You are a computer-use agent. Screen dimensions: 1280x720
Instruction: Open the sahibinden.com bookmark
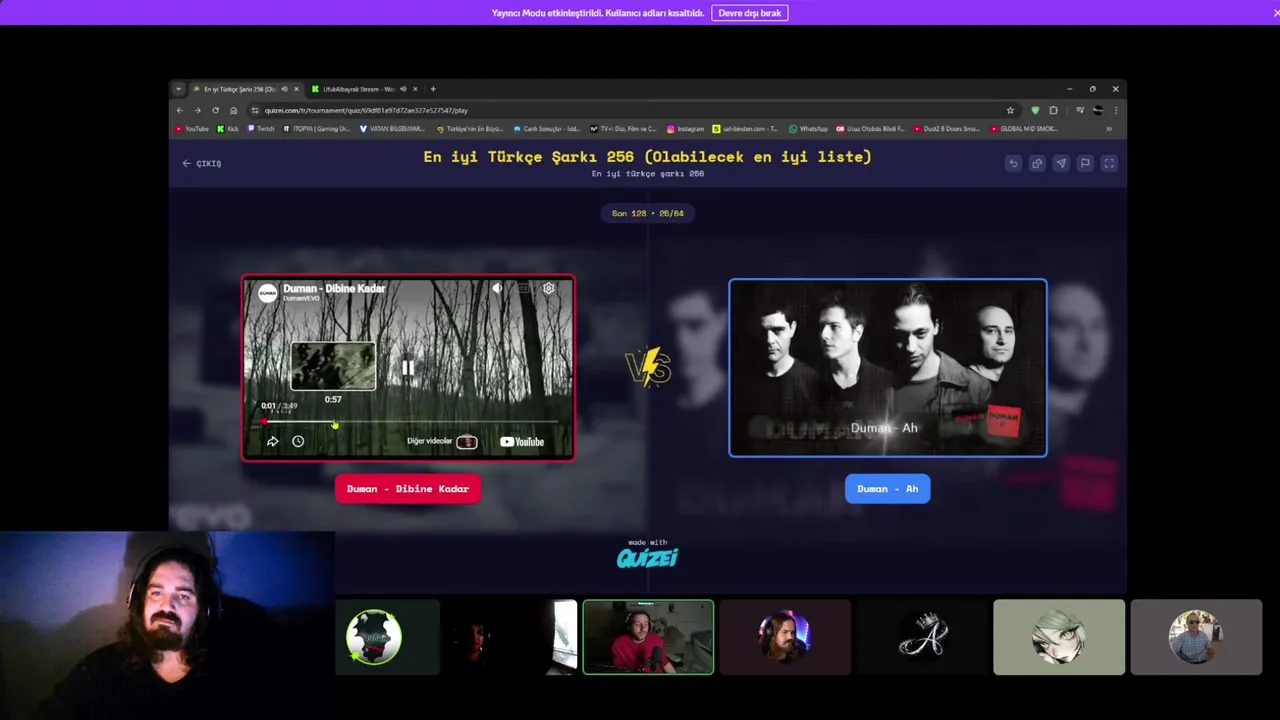[x=745, y=129]
